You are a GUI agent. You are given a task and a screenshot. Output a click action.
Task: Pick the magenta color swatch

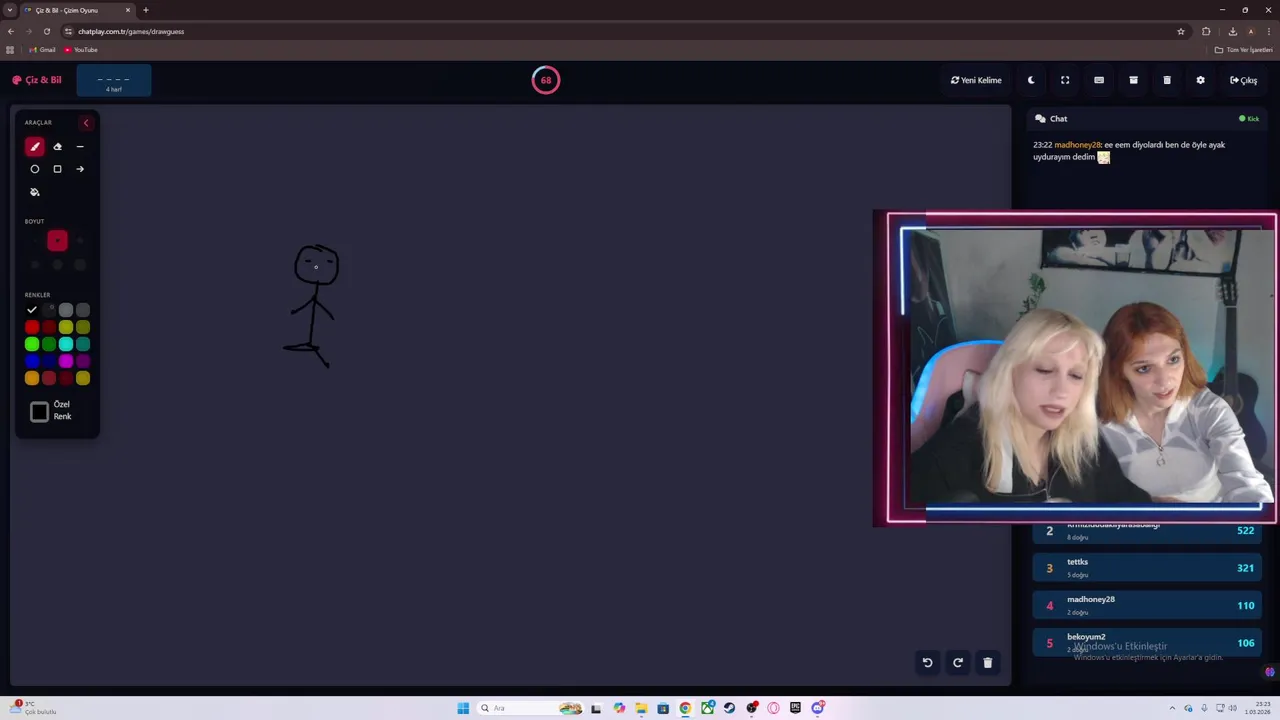66,361
